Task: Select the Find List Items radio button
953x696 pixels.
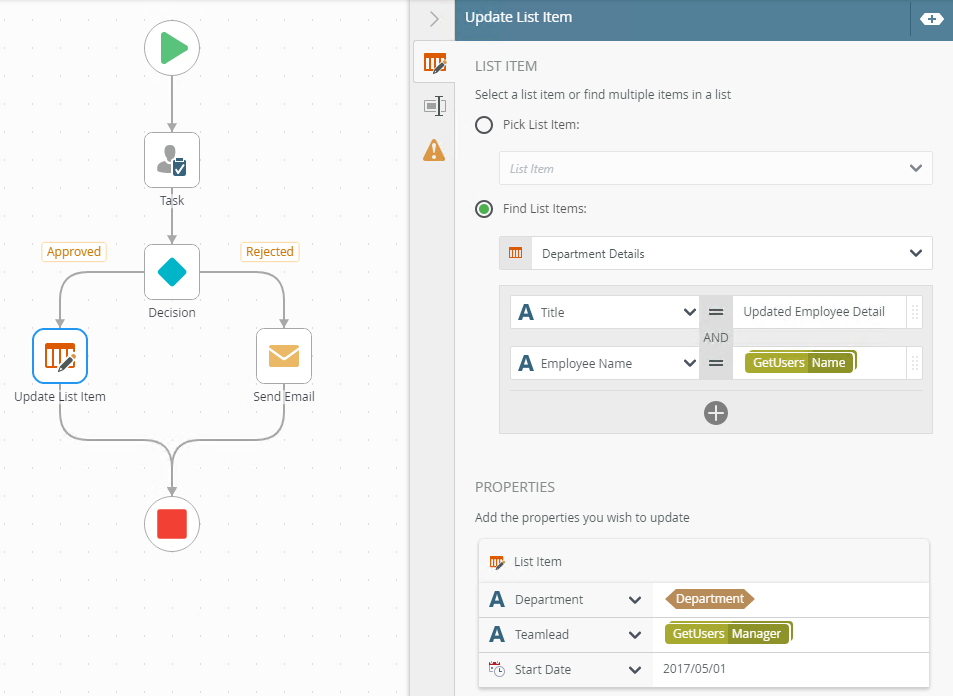Action: [484, 209]
